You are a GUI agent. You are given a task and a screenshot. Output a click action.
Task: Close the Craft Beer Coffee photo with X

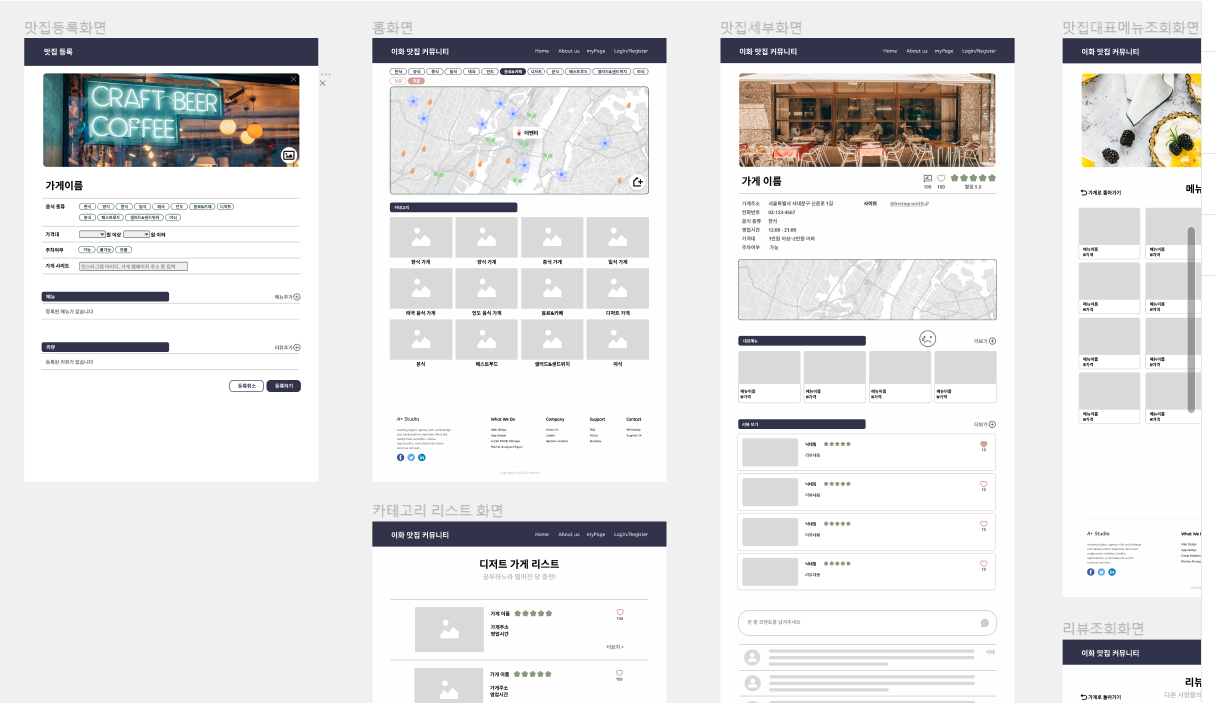pyautogui.click(x=293, y=78)
